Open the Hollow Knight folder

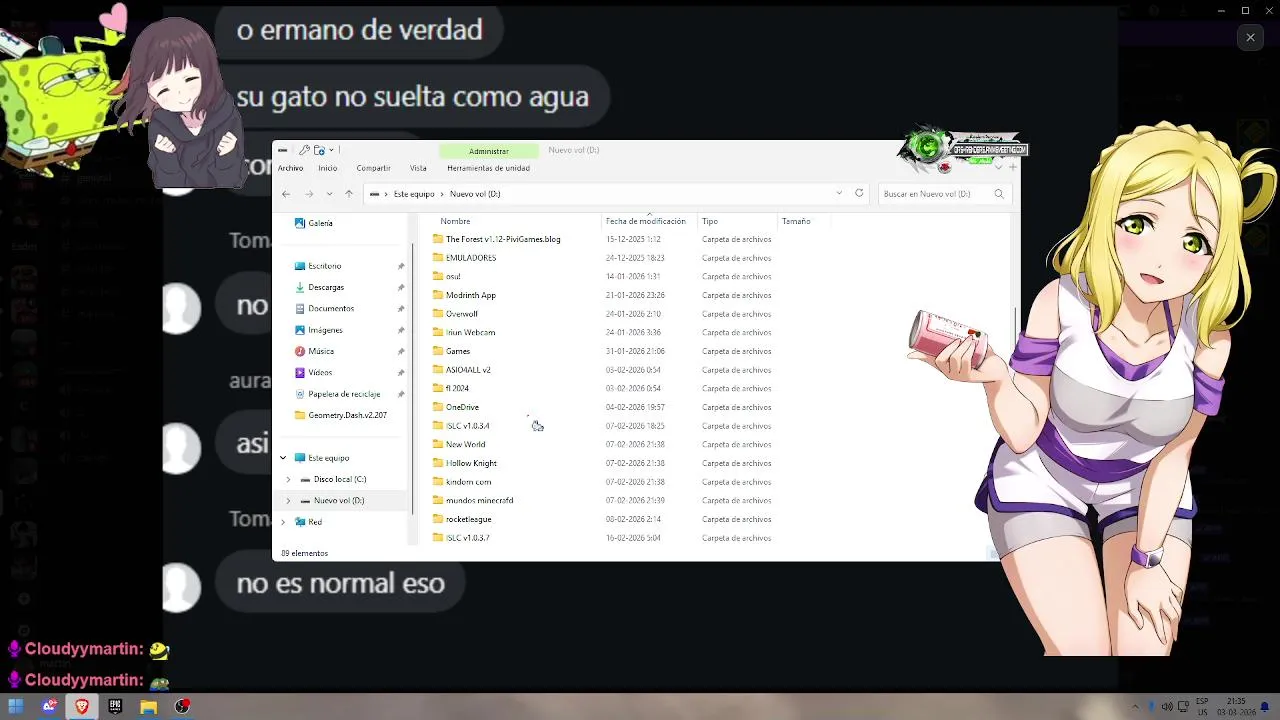coord(471,463)
